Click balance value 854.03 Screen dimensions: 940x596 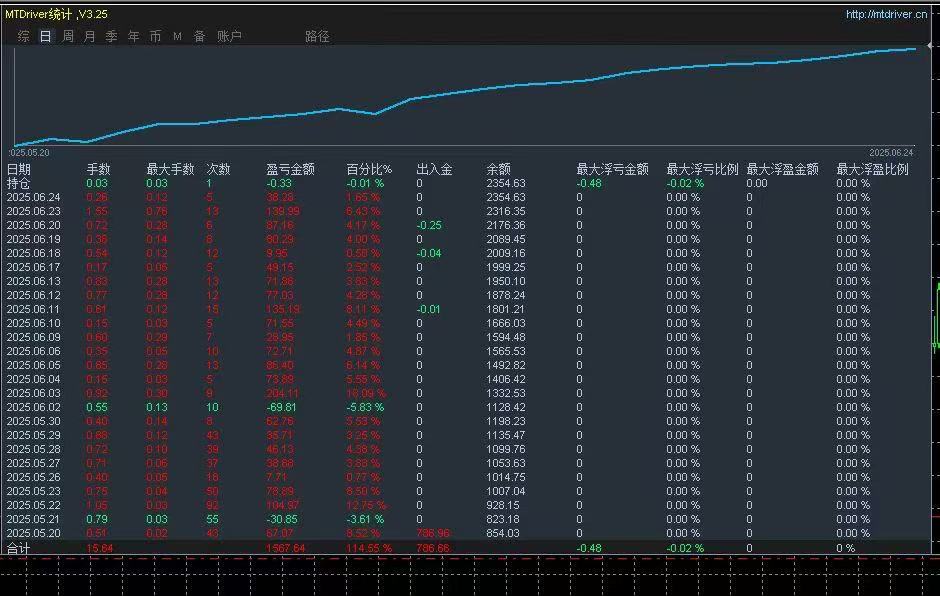[502, 533]
